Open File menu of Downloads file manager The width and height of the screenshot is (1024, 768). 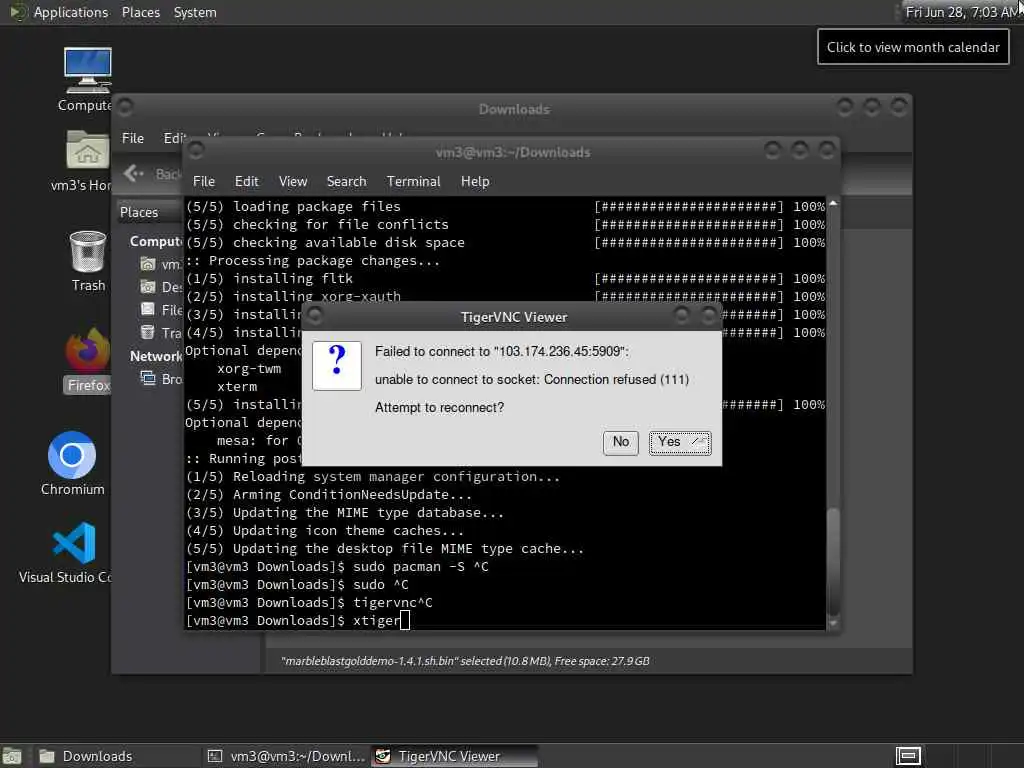tap(133, 138)
